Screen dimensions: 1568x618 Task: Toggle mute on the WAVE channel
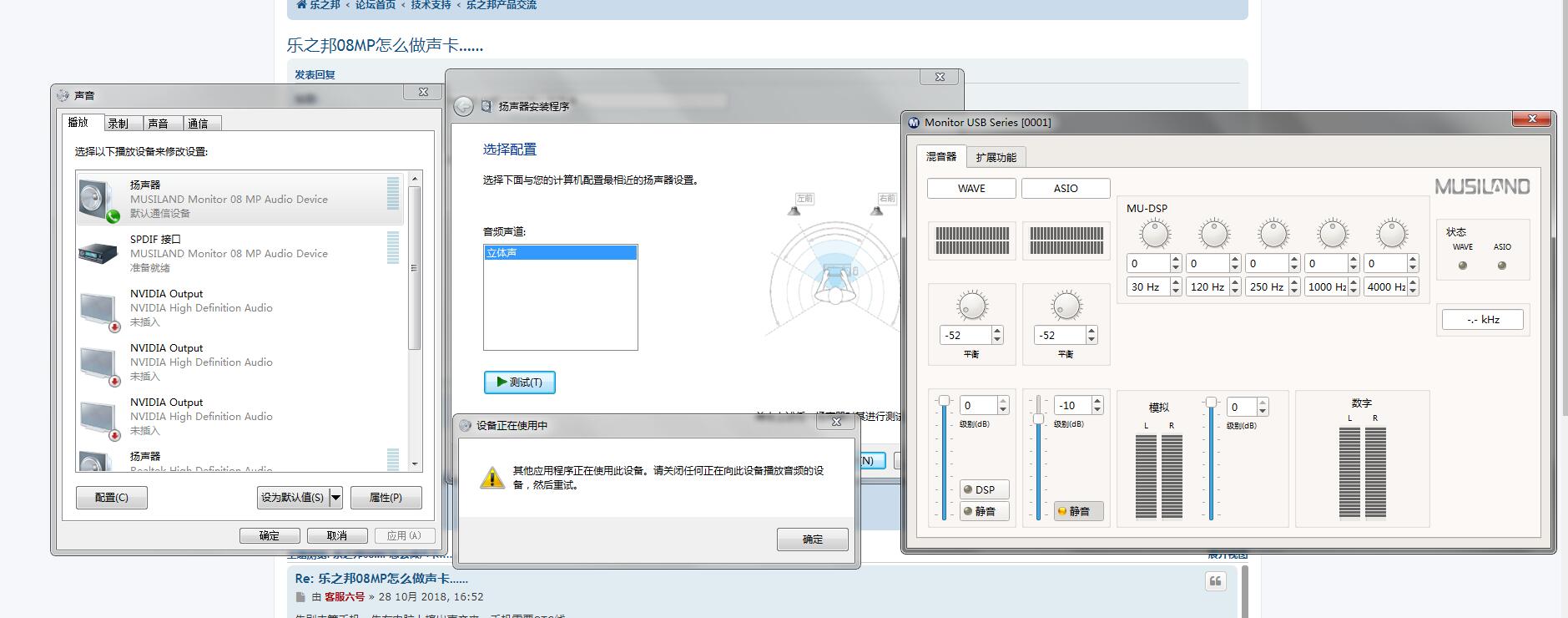point(979,511)
